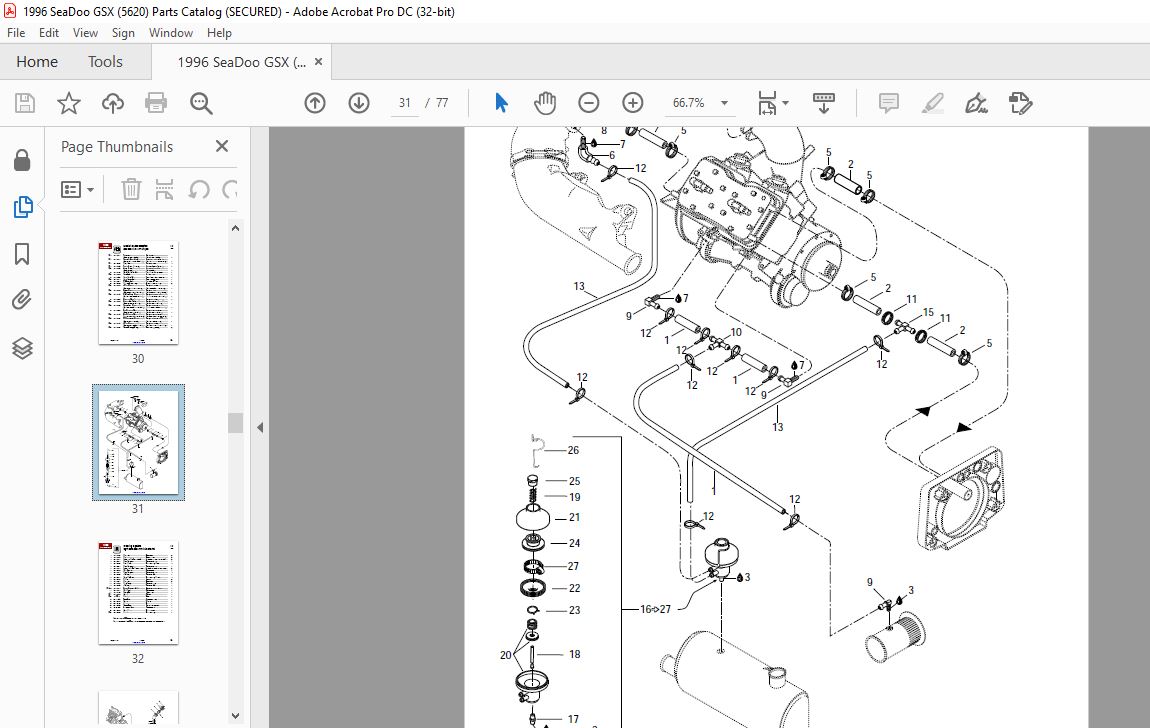Open the Sign menu
The height and width of the screenshot is (728, 1150).
pyautogui.click(x=123, y=33)
